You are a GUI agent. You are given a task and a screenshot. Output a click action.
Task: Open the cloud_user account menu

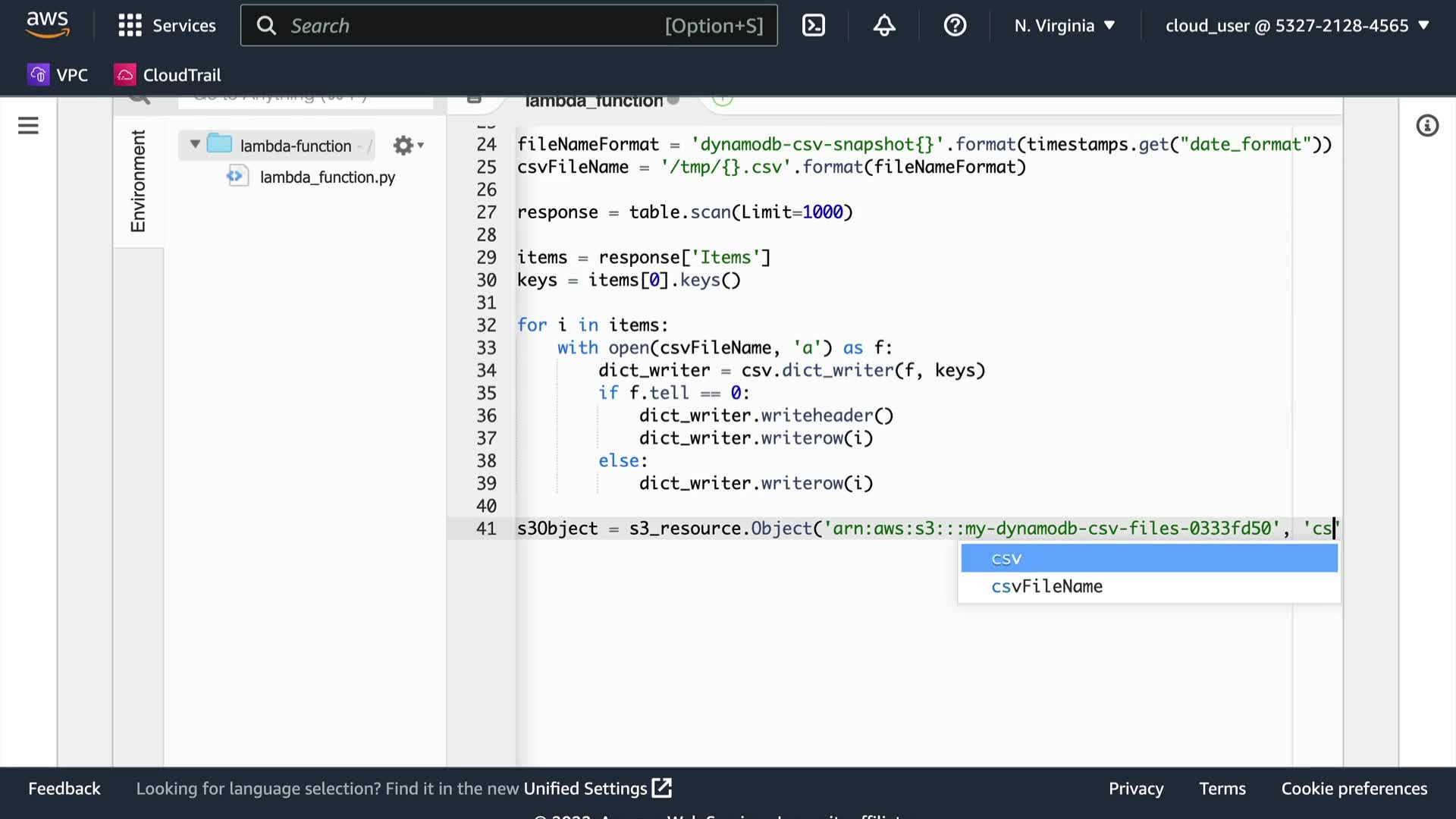1297,26
